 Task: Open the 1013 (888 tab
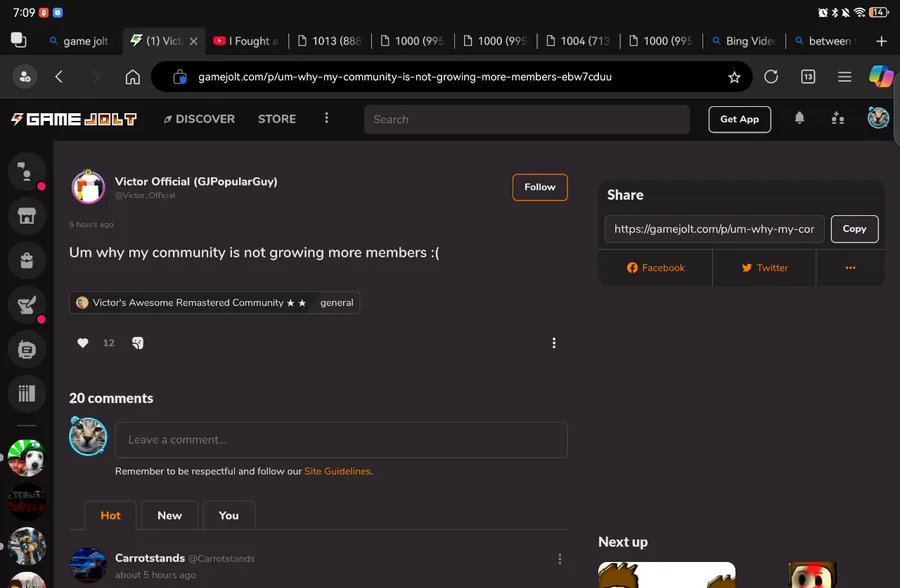(x=329, y=41)
